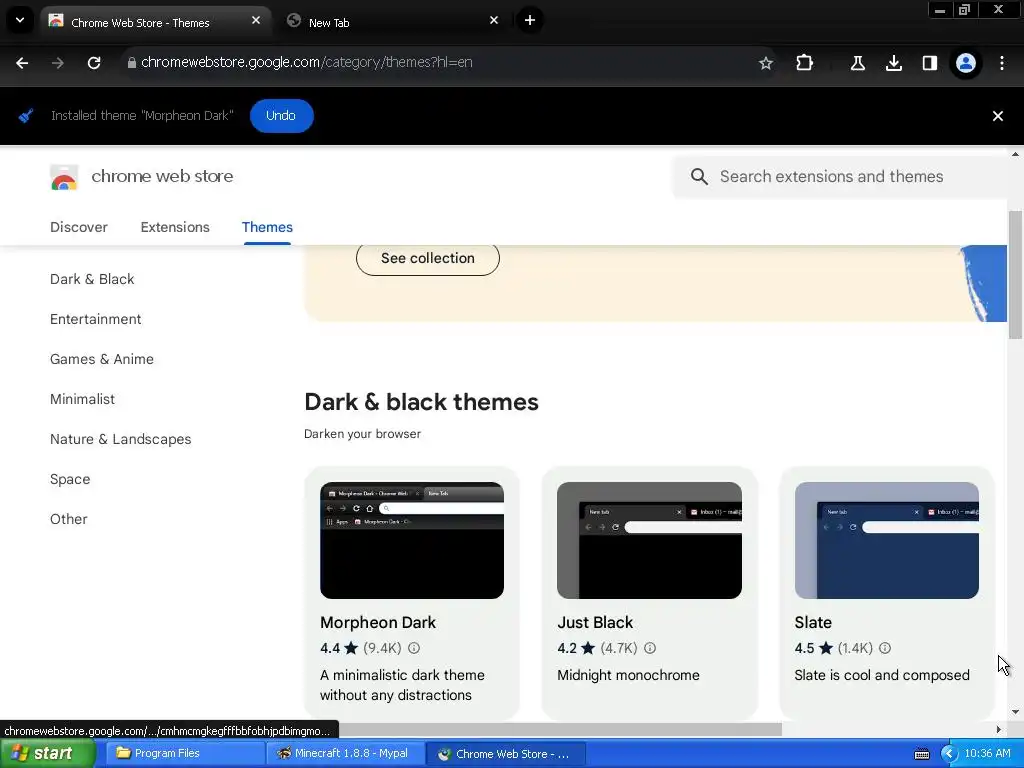Select the Chrome Web Store - Themes tab
The image size is (1024, 768).
click(x=155, y=22)
